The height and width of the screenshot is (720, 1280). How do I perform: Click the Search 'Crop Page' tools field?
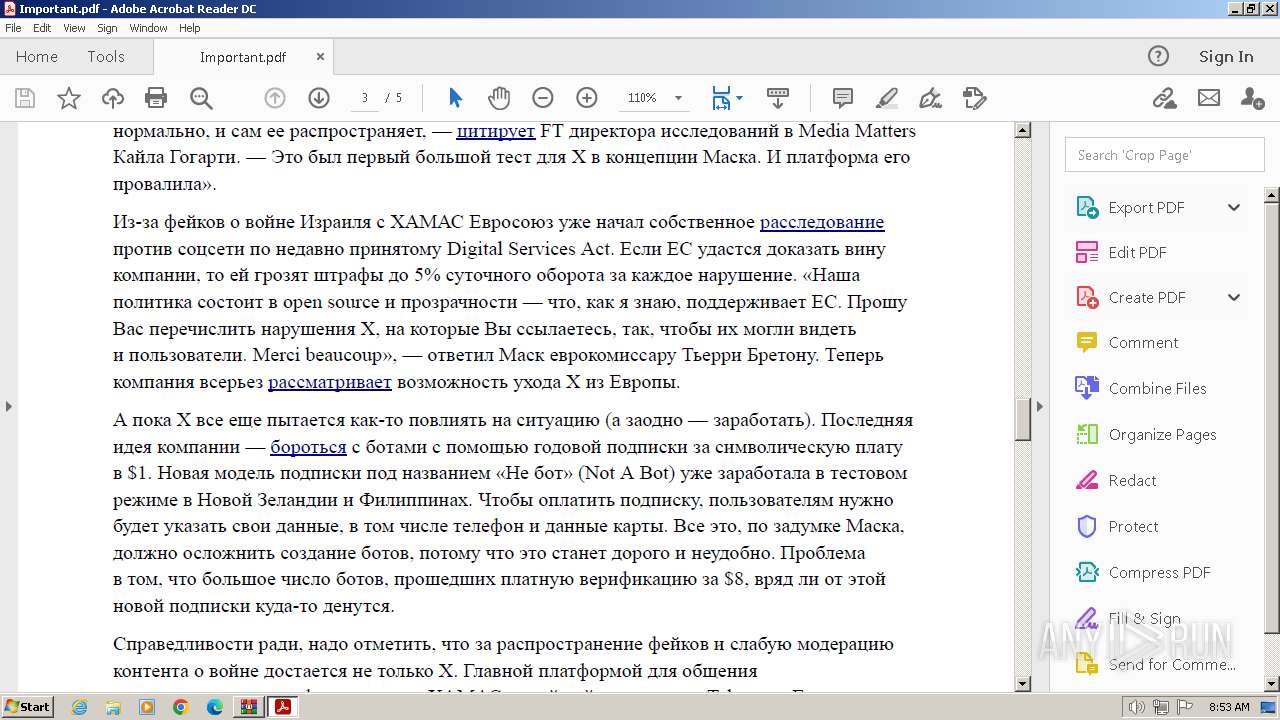[x=1164, y=155]
